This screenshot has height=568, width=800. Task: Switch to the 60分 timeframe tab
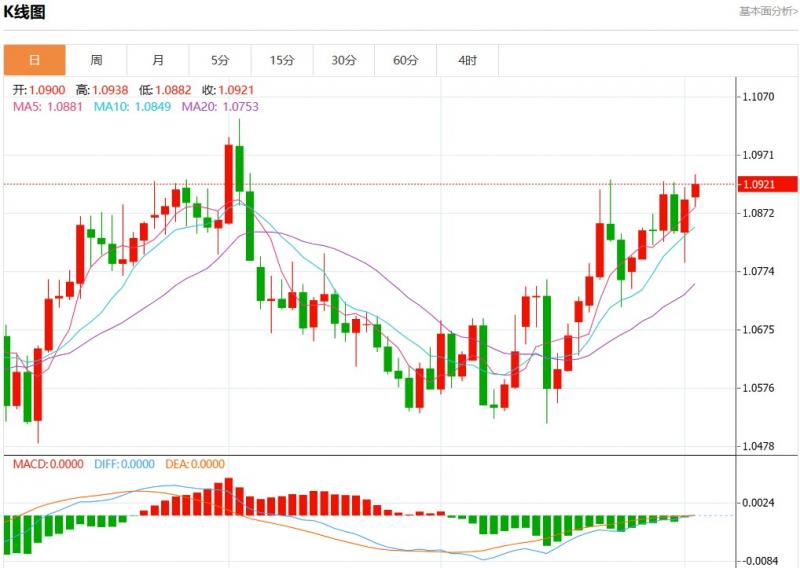[x=406, y=60]
